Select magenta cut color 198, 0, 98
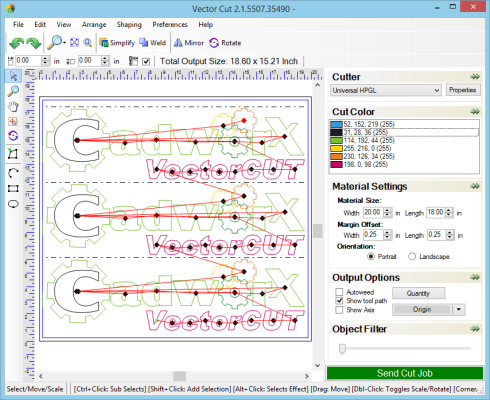Viewport: 490px width, 400px height. point(404,164)
